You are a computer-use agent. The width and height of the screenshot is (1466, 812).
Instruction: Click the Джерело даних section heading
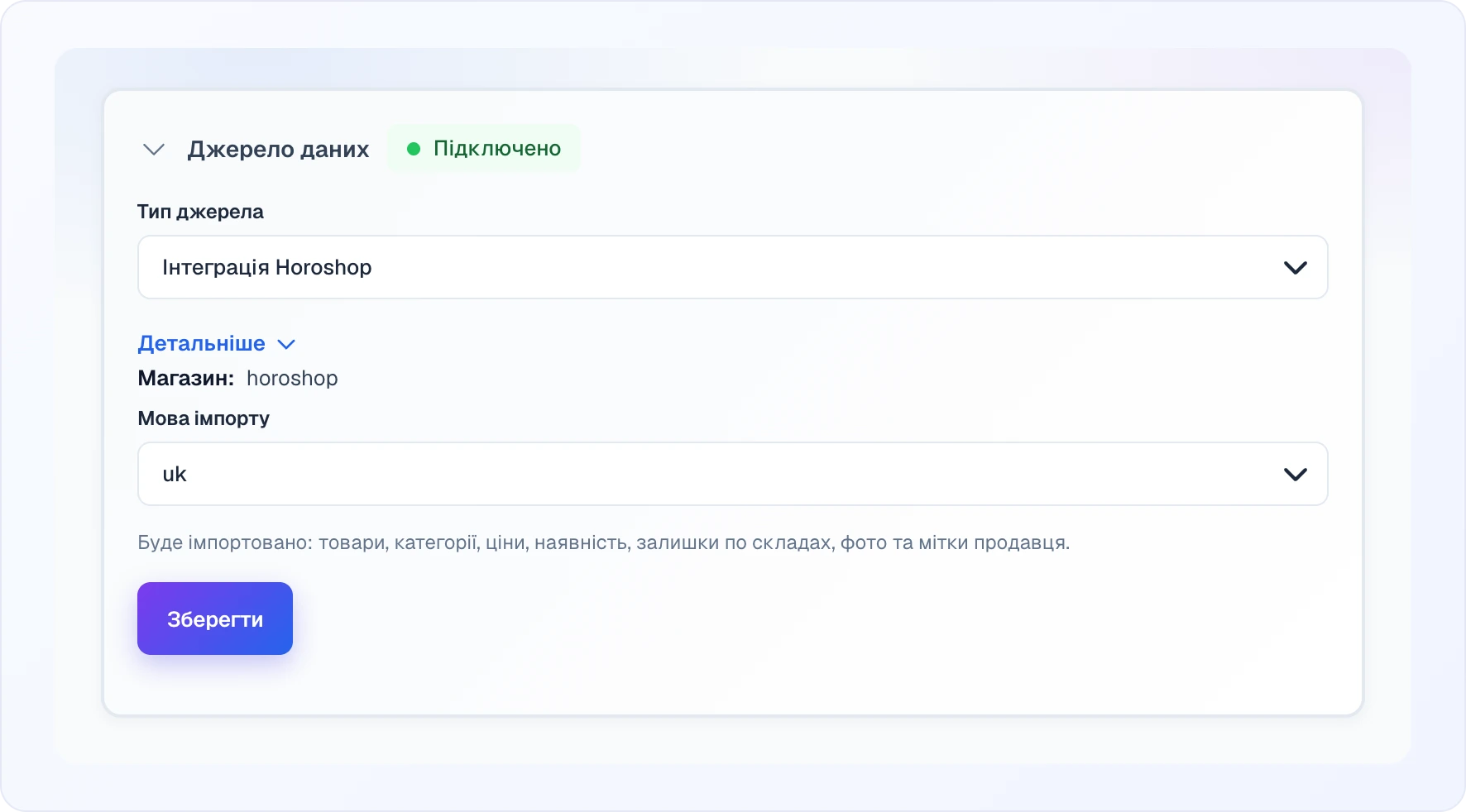click(278, 150)
